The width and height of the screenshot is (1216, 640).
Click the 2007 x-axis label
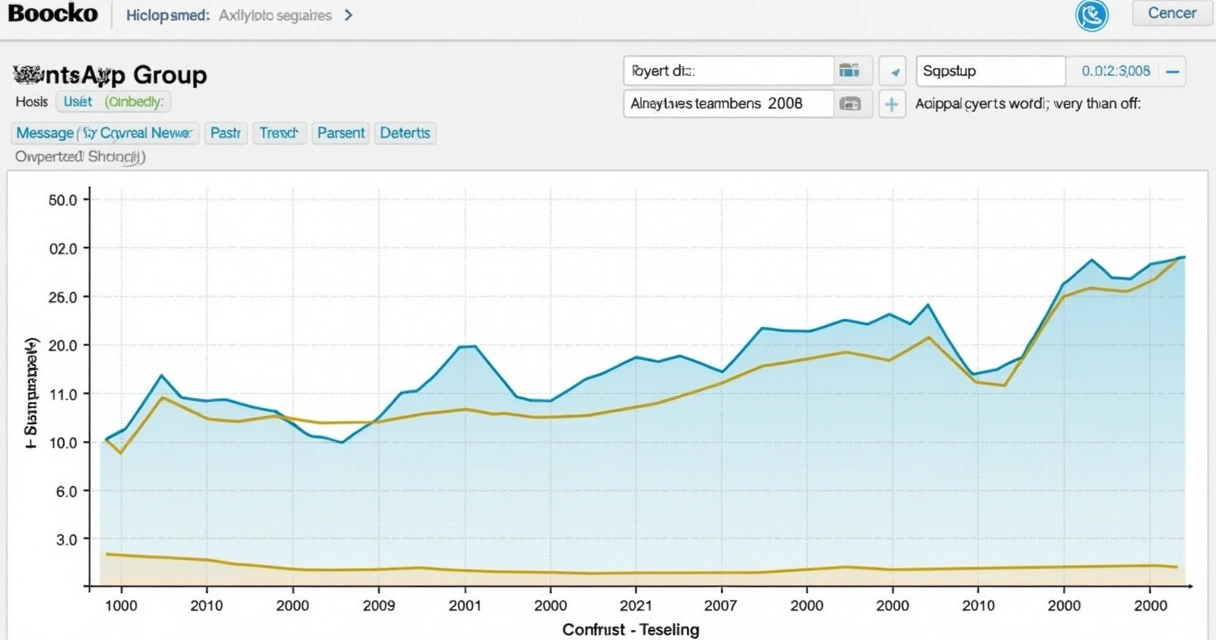(x=721, y=605)
